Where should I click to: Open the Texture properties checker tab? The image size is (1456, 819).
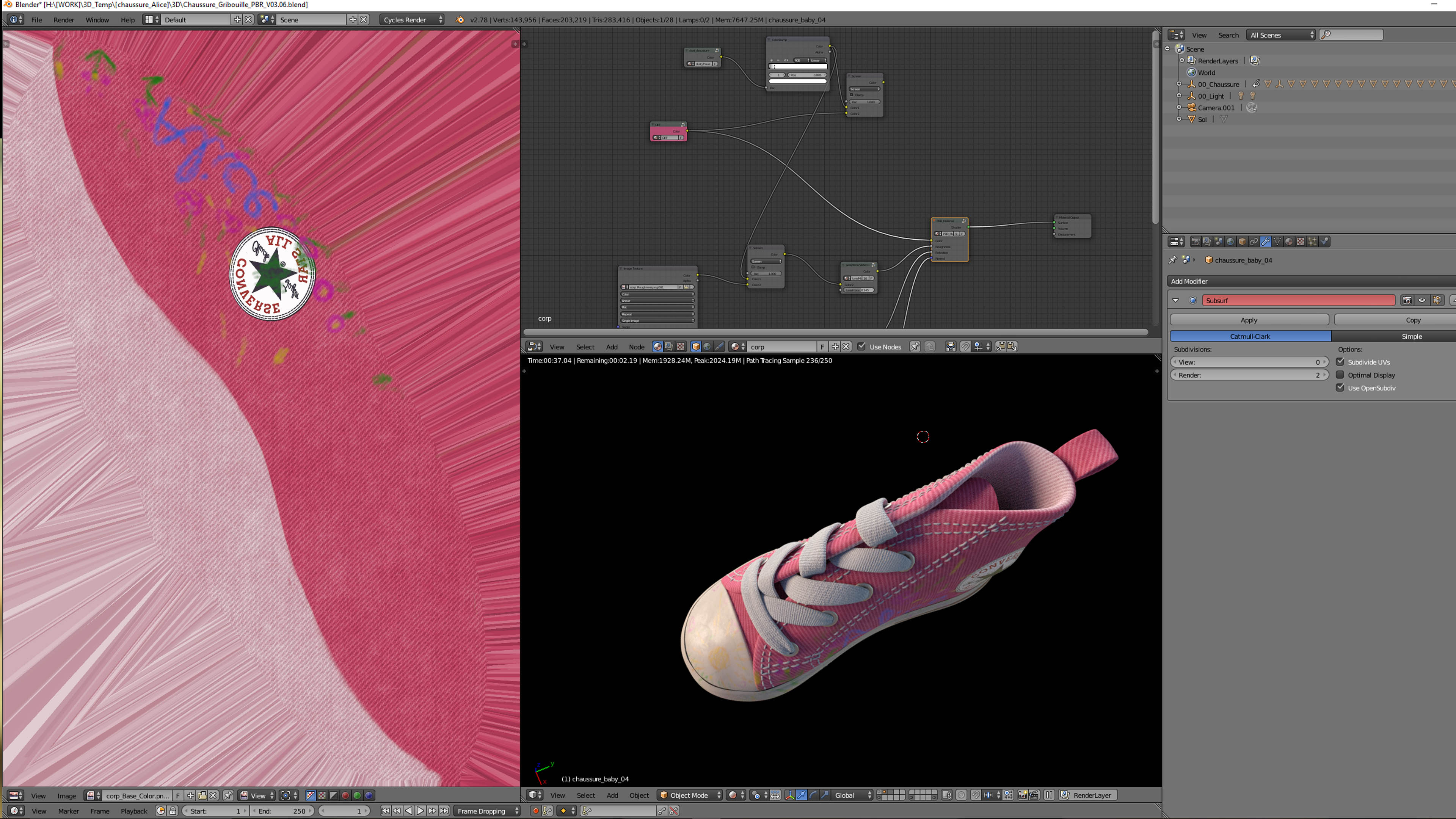click(1301, 242)
